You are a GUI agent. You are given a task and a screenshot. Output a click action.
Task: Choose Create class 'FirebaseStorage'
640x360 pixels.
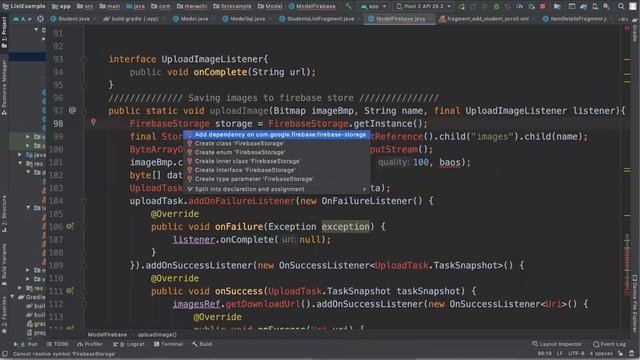pyautogui.click(x=277, y=144)
